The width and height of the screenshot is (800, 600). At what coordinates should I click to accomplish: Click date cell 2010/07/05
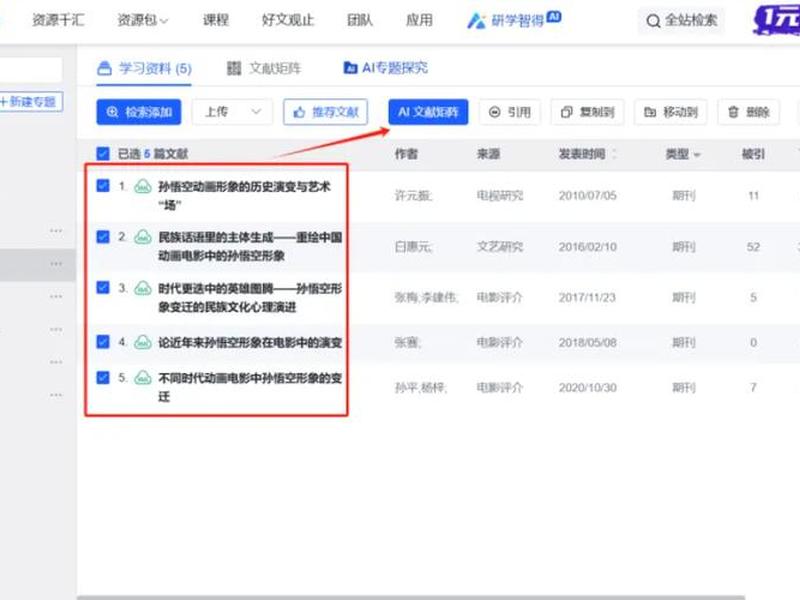(x=587, y=195)
